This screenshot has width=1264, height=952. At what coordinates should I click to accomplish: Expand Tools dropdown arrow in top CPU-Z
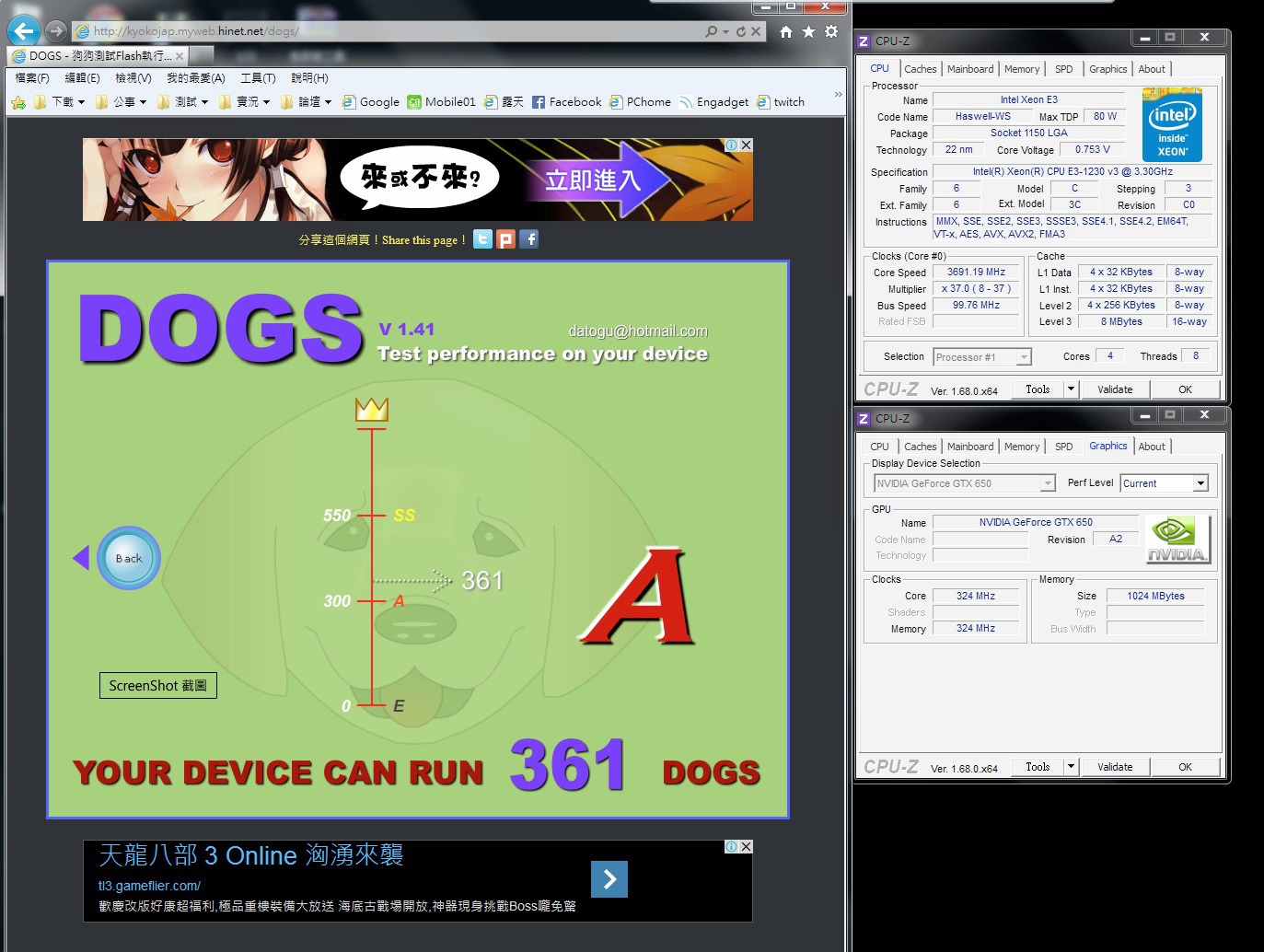(x=1071, y=389)
